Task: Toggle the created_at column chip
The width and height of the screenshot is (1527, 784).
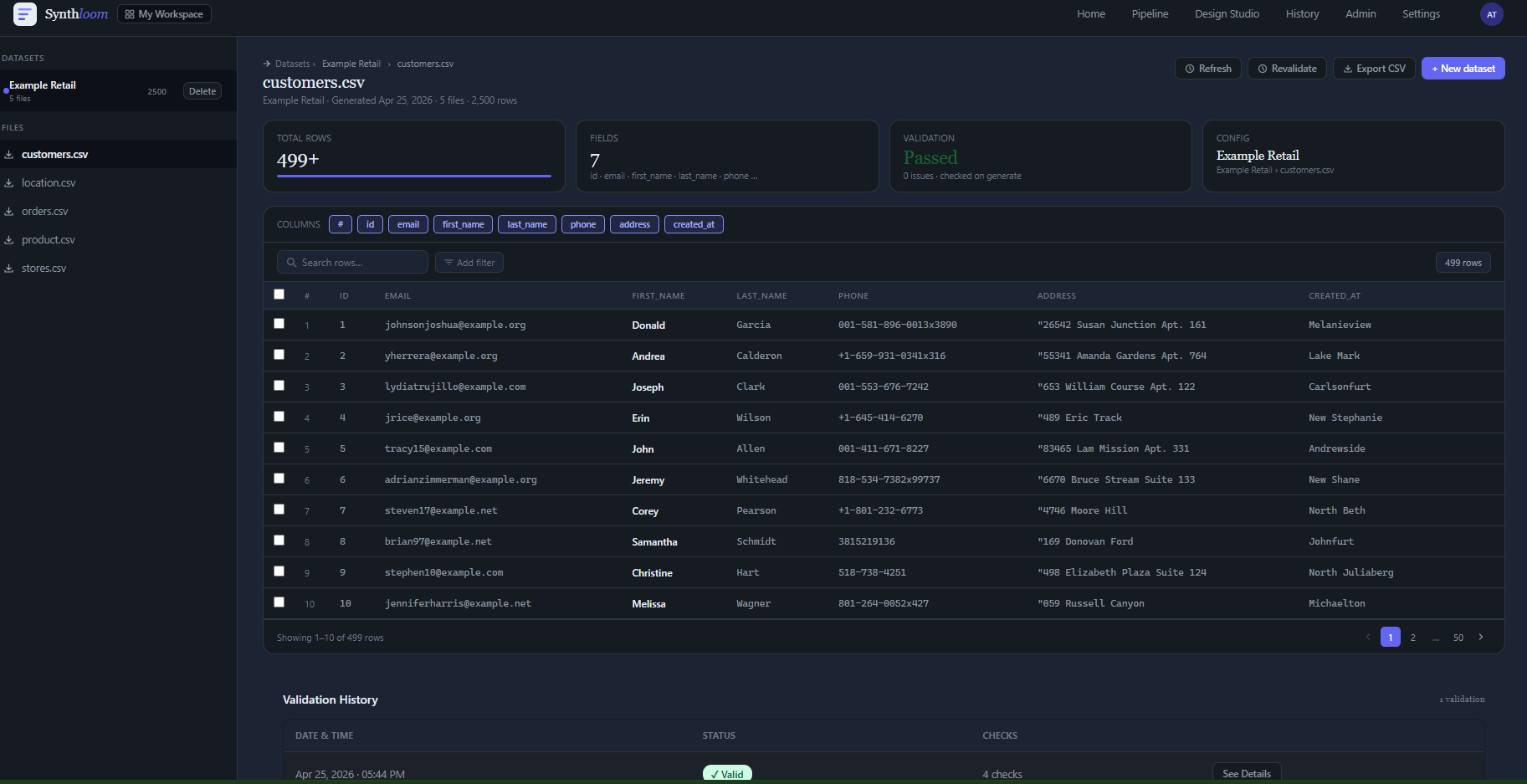Action: point(694,224)
